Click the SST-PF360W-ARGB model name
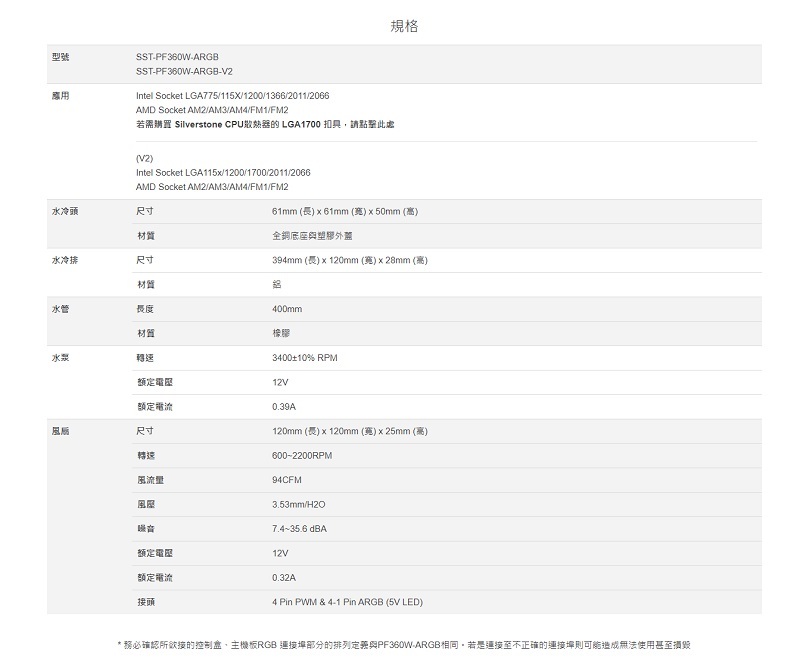800x660 pixels. pos(176,58)
